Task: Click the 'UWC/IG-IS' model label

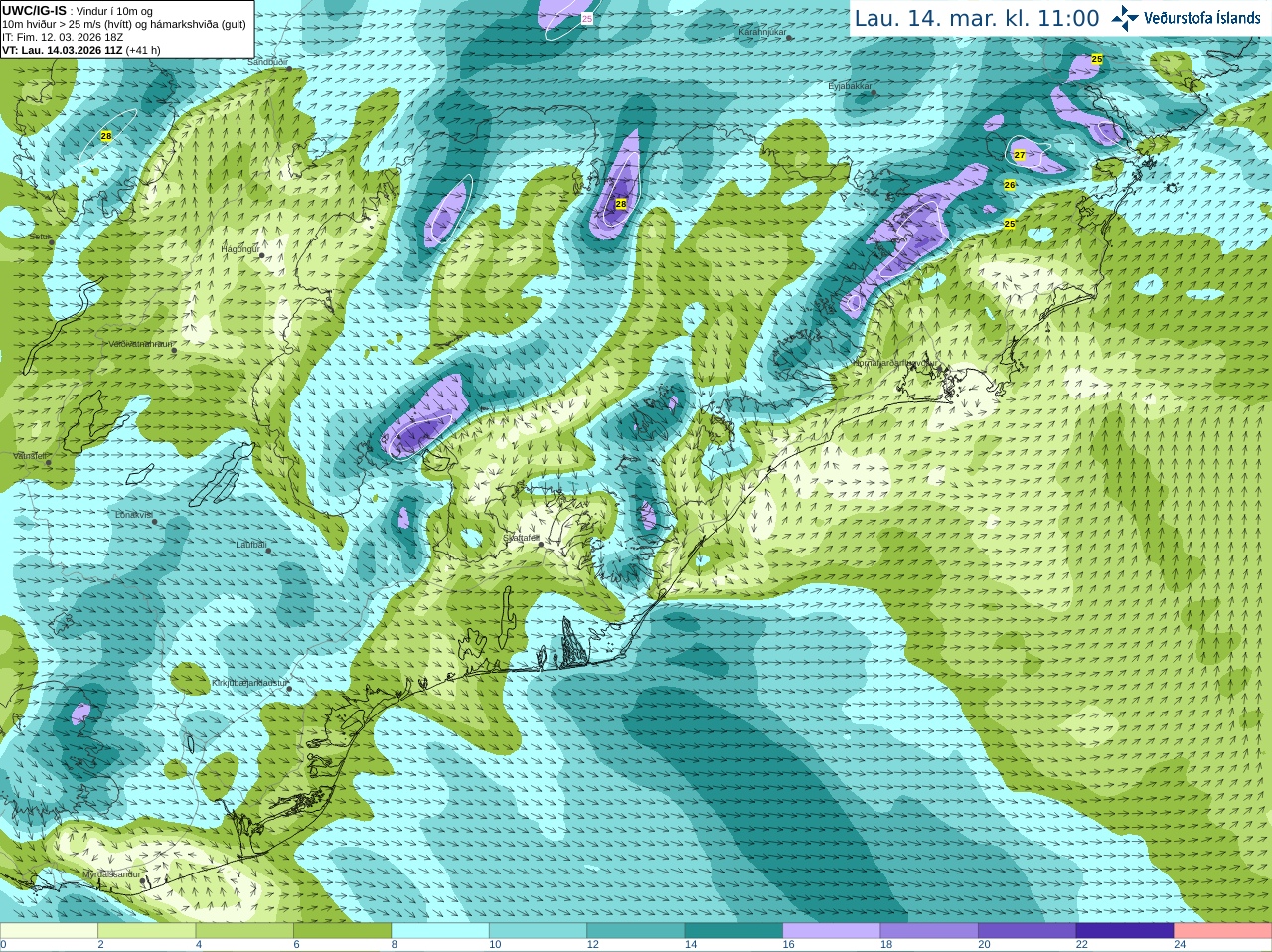Action: point(34,11)
